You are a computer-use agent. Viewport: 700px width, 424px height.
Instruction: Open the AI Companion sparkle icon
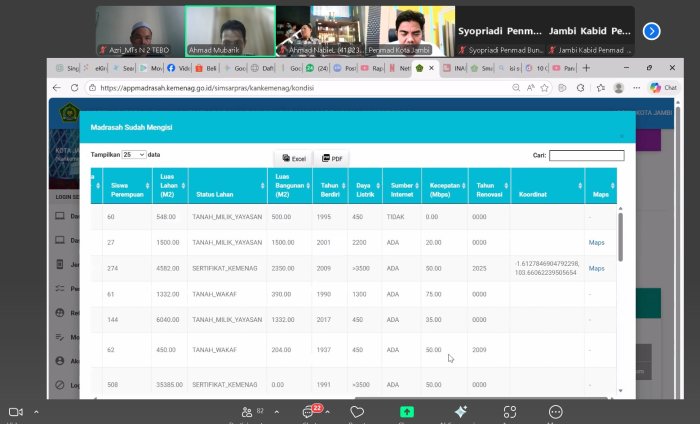[x=460, y=411]
